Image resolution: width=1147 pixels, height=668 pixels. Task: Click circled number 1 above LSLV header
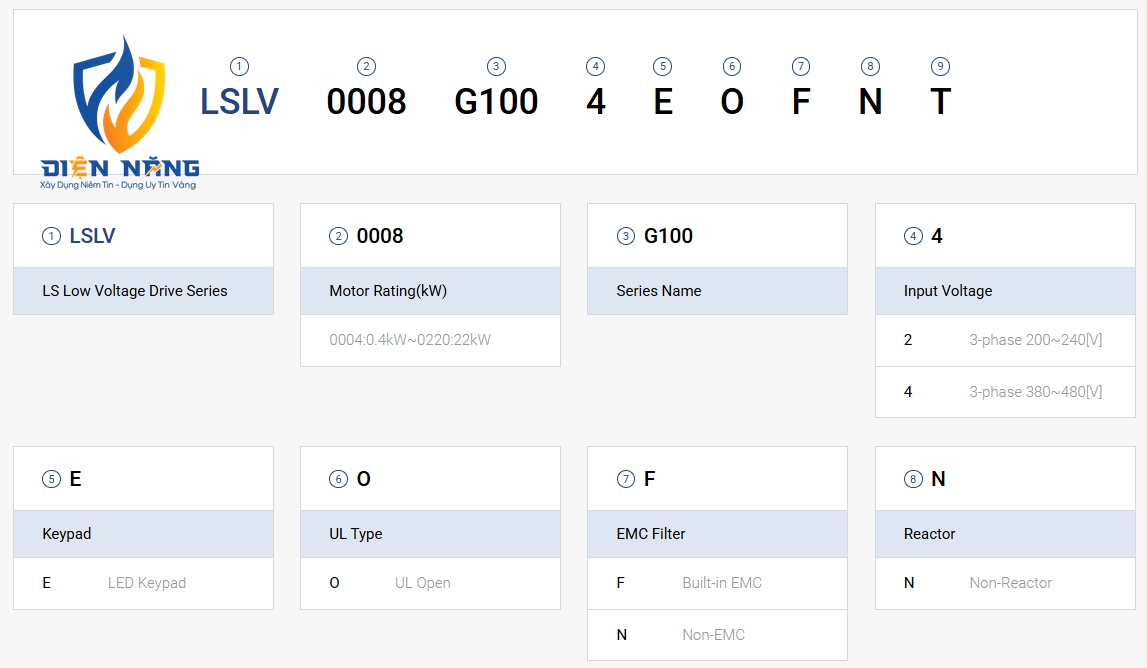click(x=239, y=67)
